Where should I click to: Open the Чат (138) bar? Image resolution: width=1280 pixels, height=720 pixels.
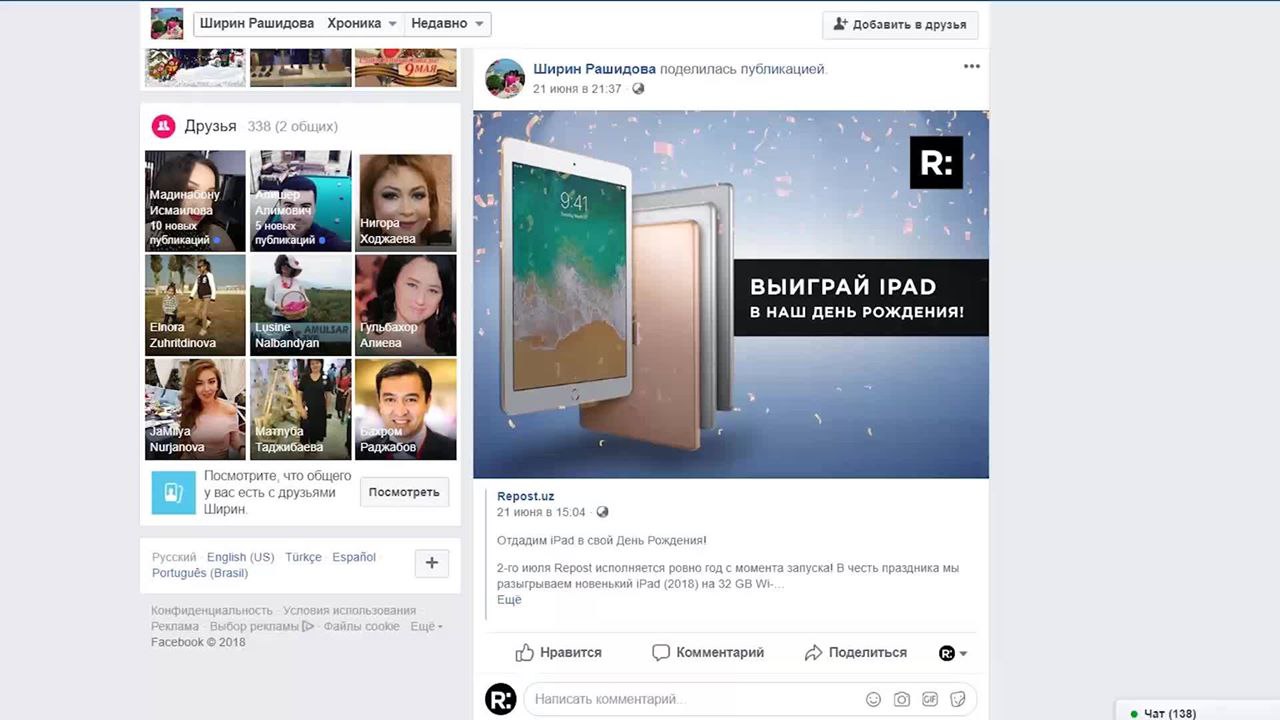1197,711
